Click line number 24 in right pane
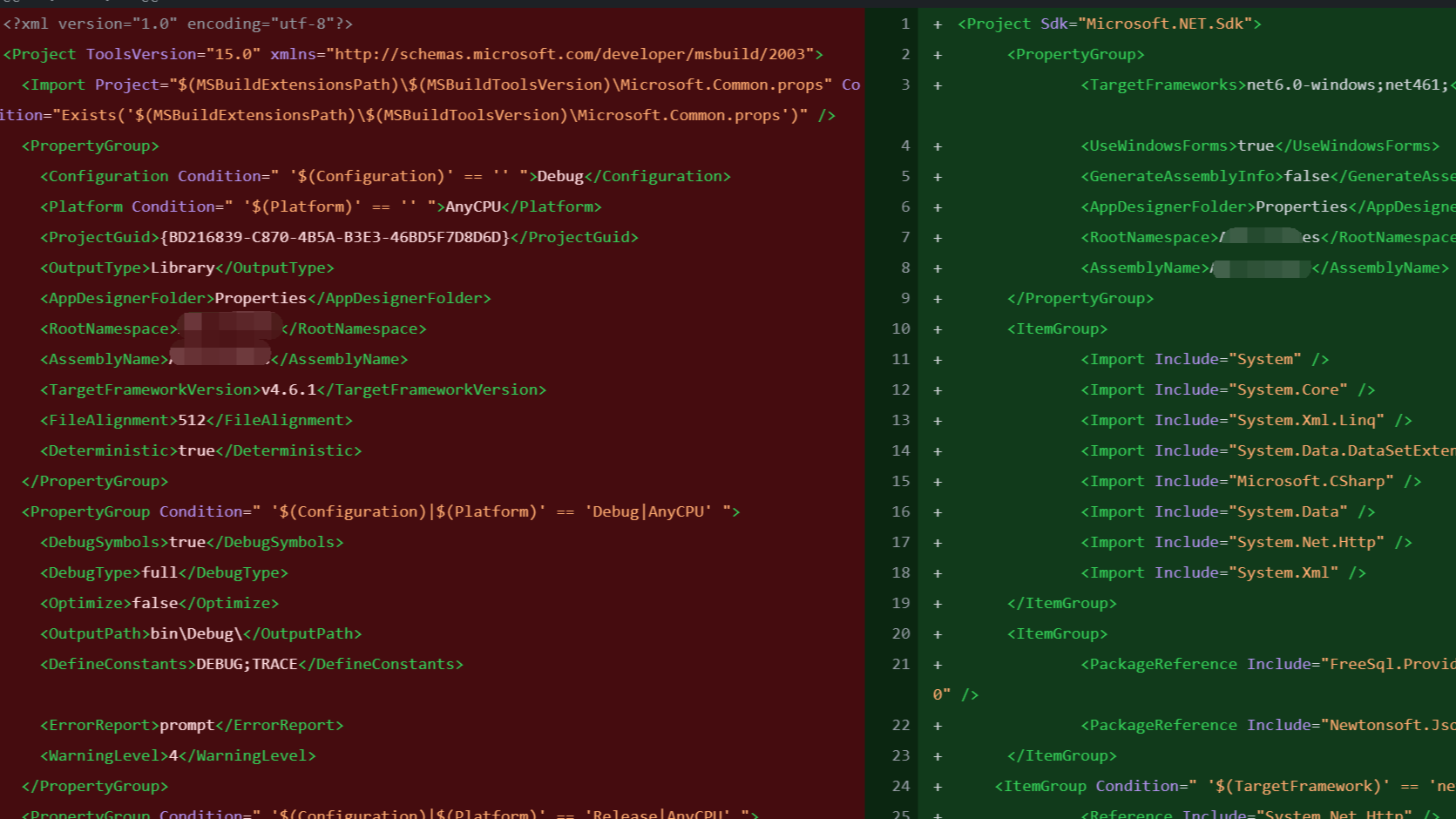 (901, 786)
